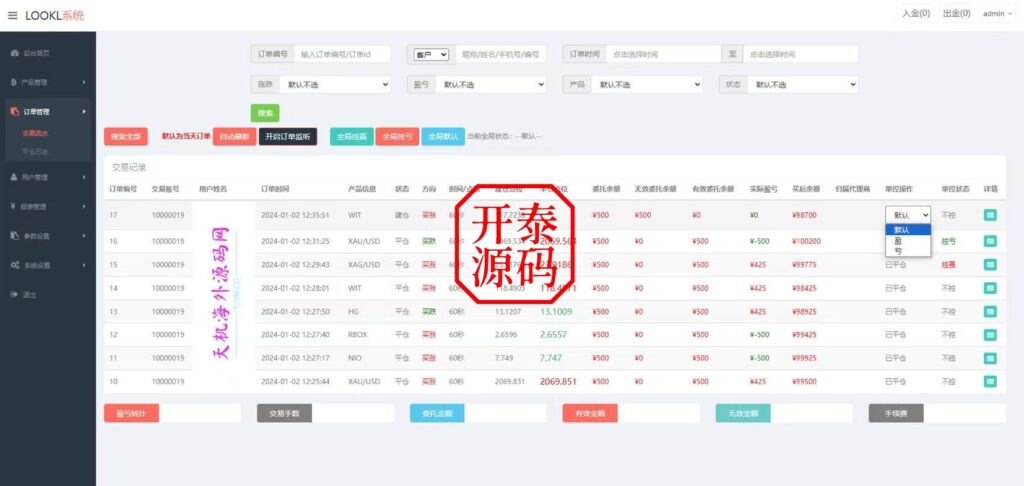Click the 自动刷新 button
The height and width of the screenshot is (486, 1024).
[234, 137]
